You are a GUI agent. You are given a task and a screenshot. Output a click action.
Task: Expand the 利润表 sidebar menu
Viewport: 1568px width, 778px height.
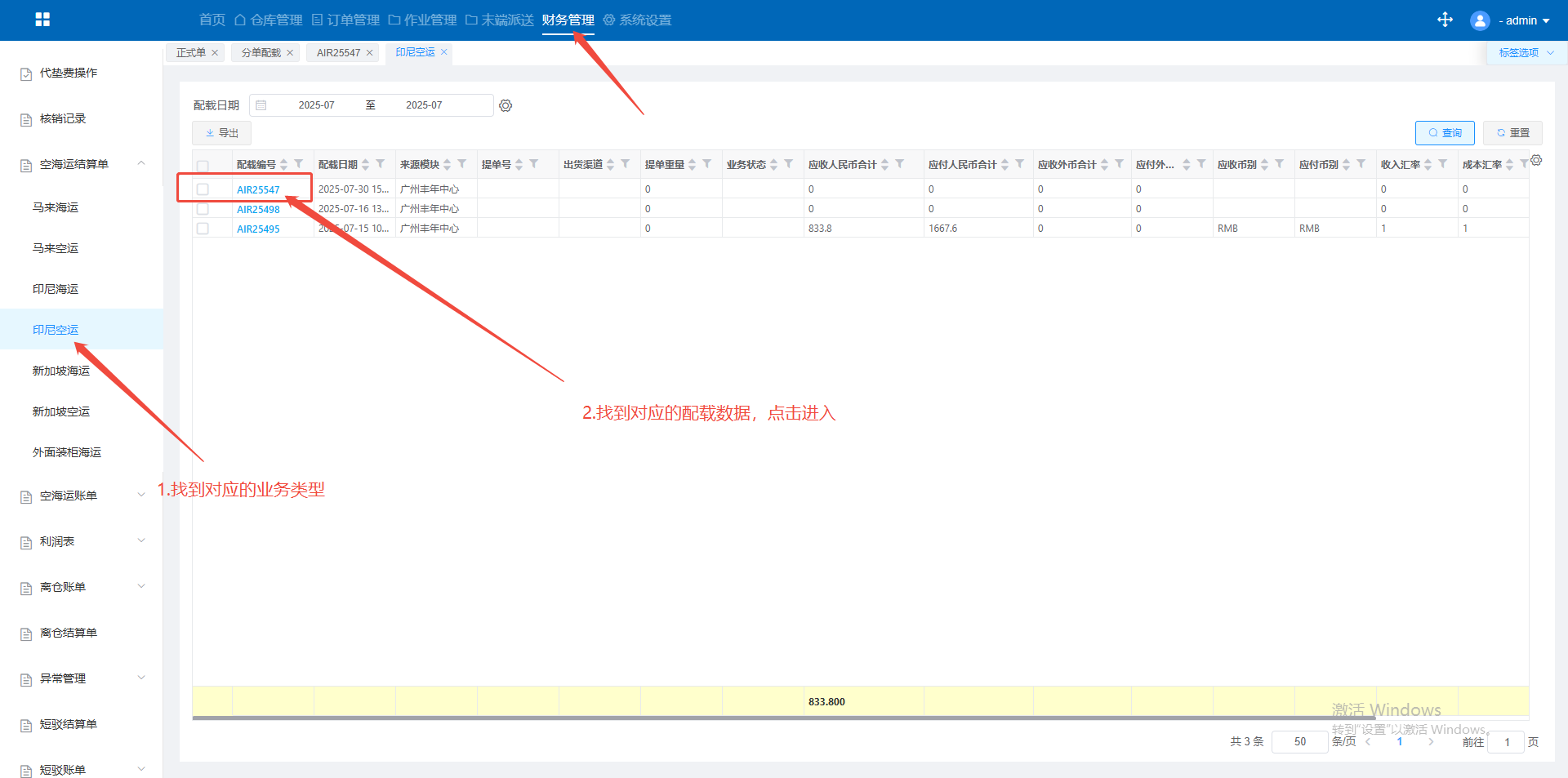141,541
